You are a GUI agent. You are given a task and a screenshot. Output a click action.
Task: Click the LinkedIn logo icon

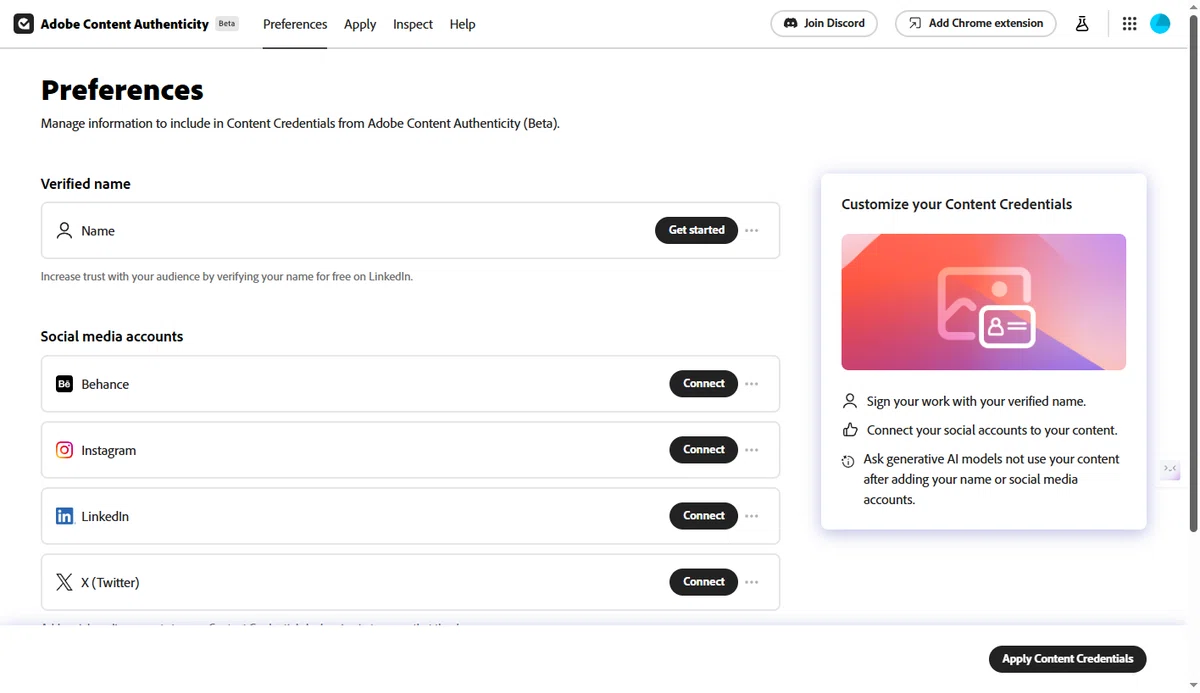[x=64, y=516]
